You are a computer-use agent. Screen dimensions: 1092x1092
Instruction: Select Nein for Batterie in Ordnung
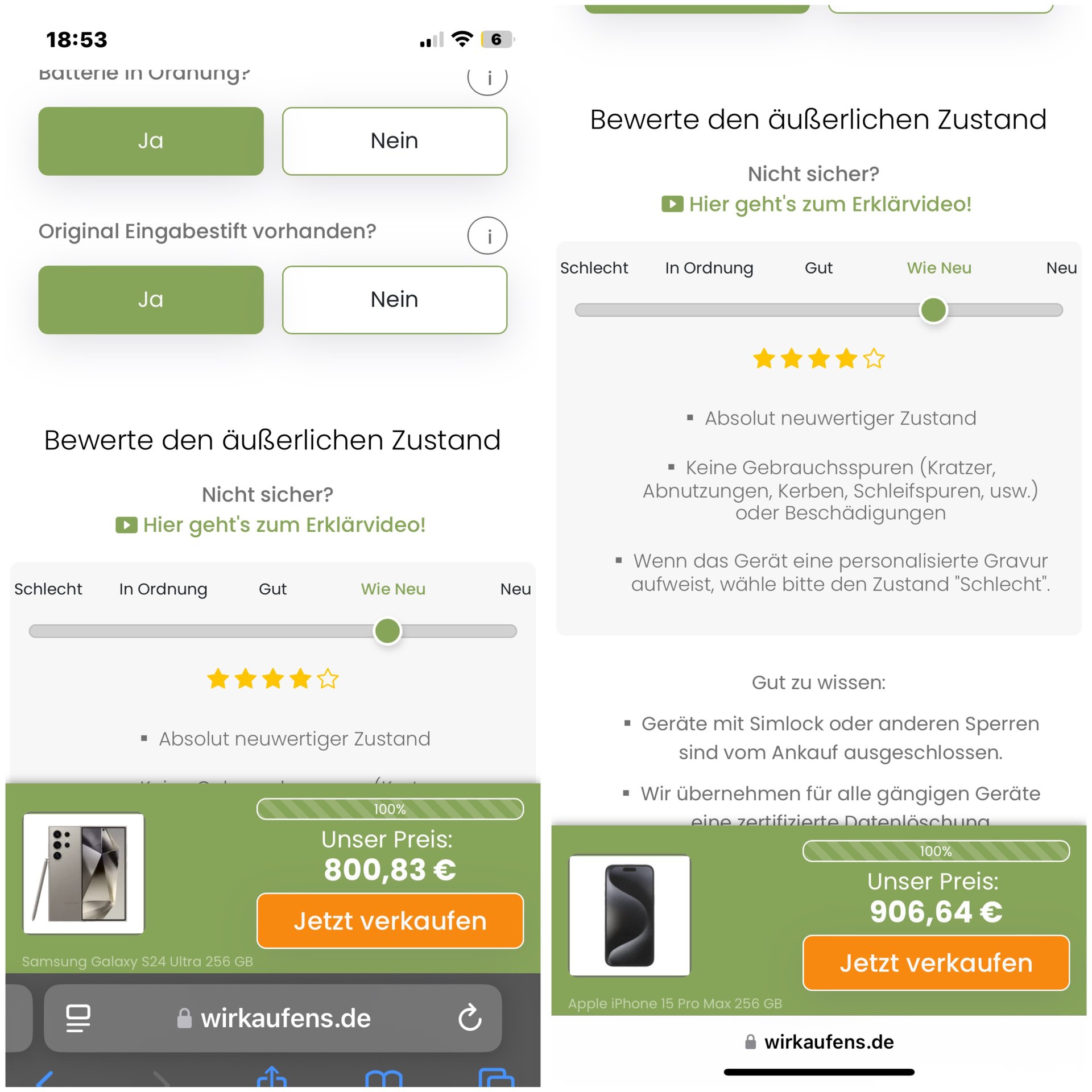pyautogui.click(x=394, y=141)
